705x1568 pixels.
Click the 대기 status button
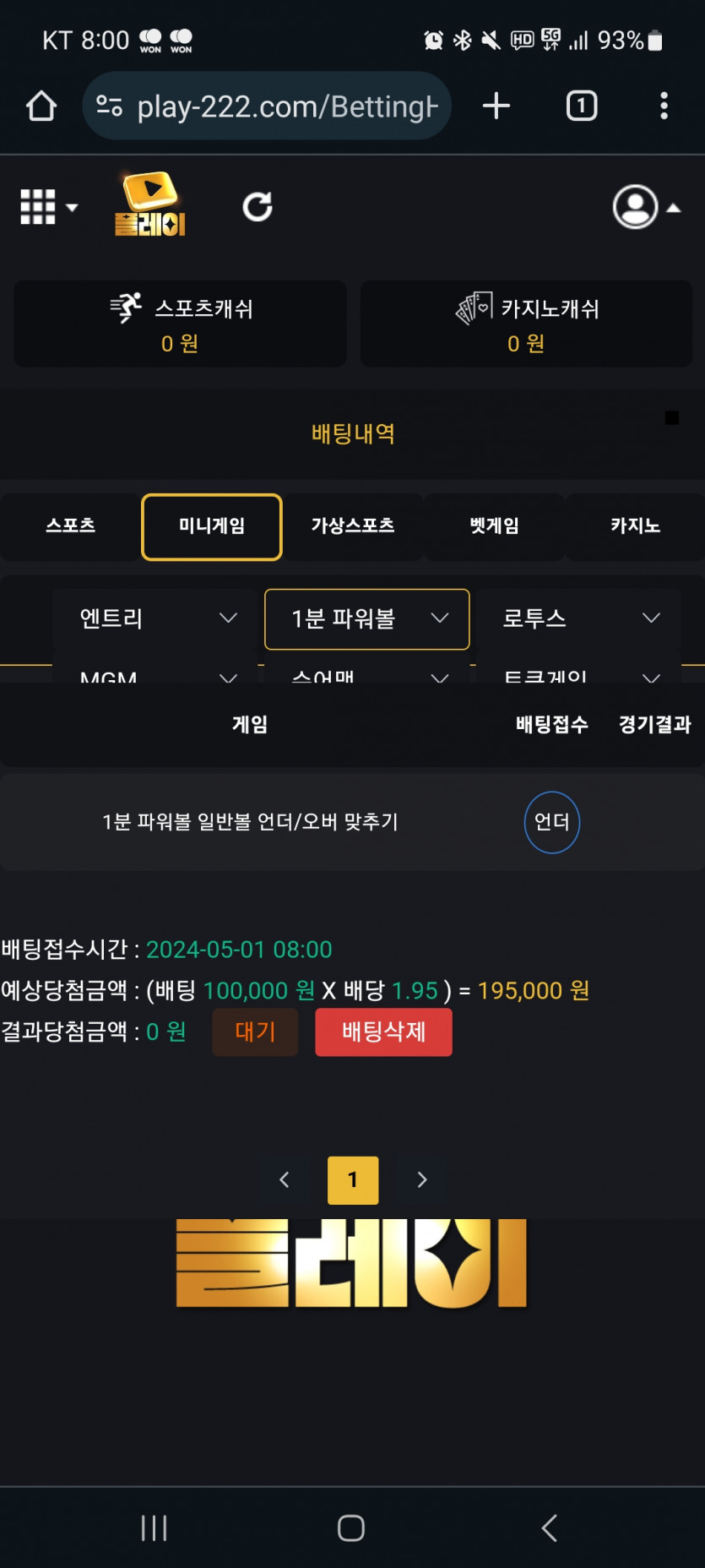tap(255, 1032)
